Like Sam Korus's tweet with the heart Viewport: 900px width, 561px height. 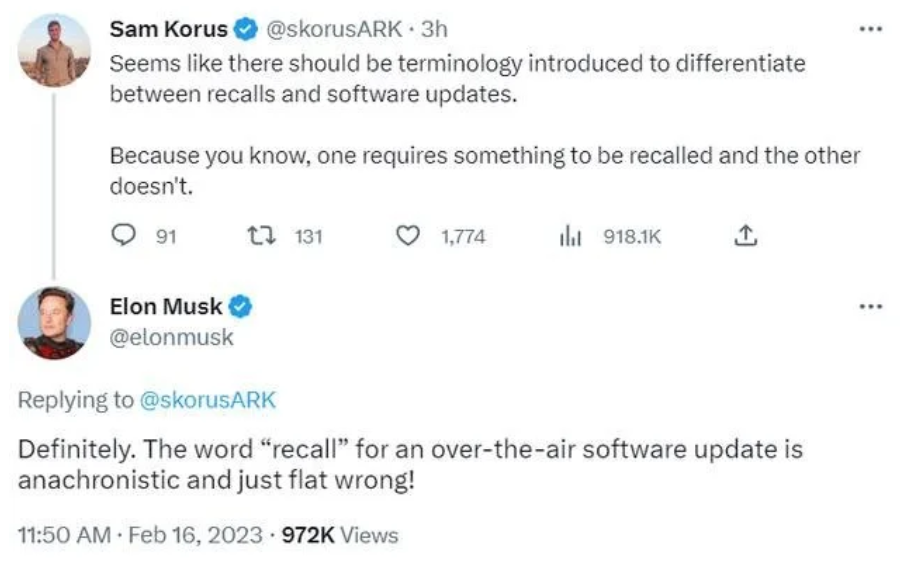click(x=407, y=236)
